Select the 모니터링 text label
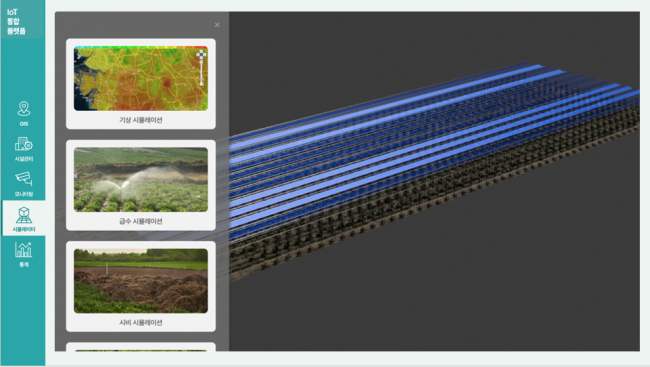Viewport: 650px width, 367px height. 24,194
